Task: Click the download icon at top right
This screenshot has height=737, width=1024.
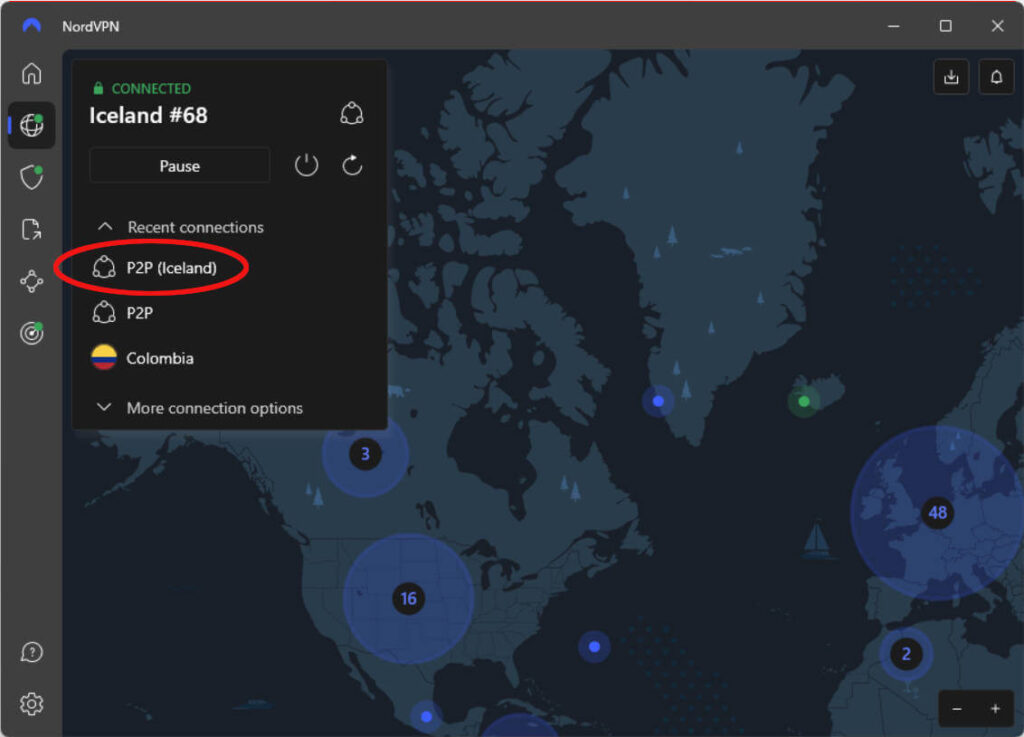Action: (951, 77)
